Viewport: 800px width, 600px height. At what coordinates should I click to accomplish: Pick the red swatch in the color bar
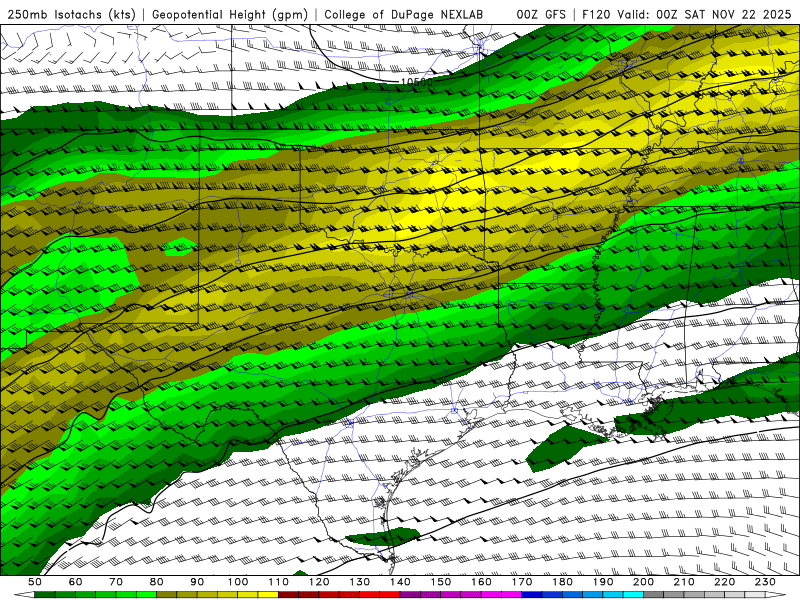pos(390,595)
